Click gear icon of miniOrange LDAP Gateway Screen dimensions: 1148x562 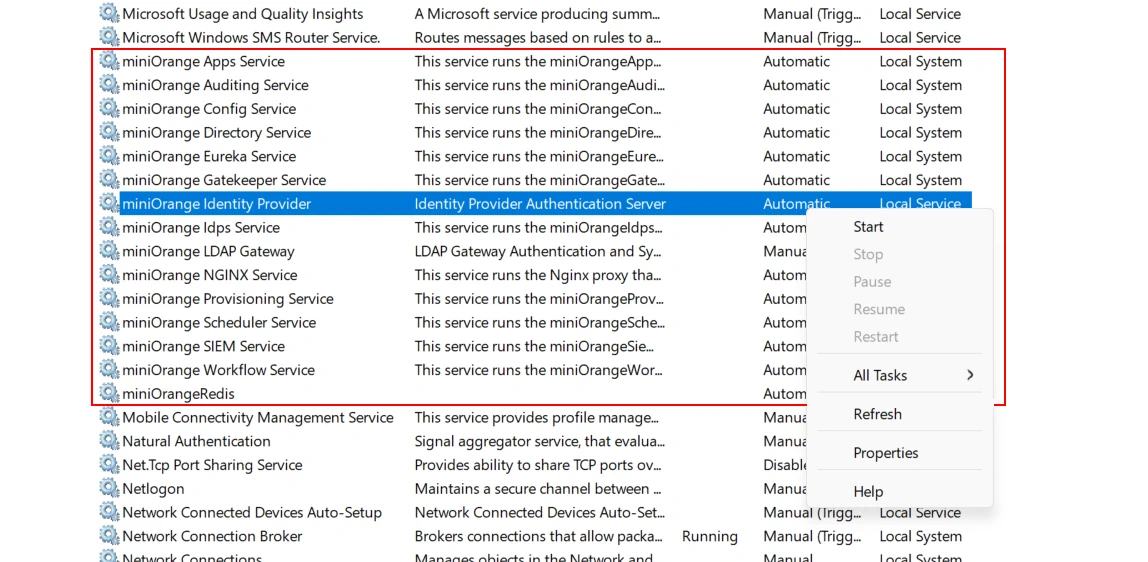click(109, 251)
